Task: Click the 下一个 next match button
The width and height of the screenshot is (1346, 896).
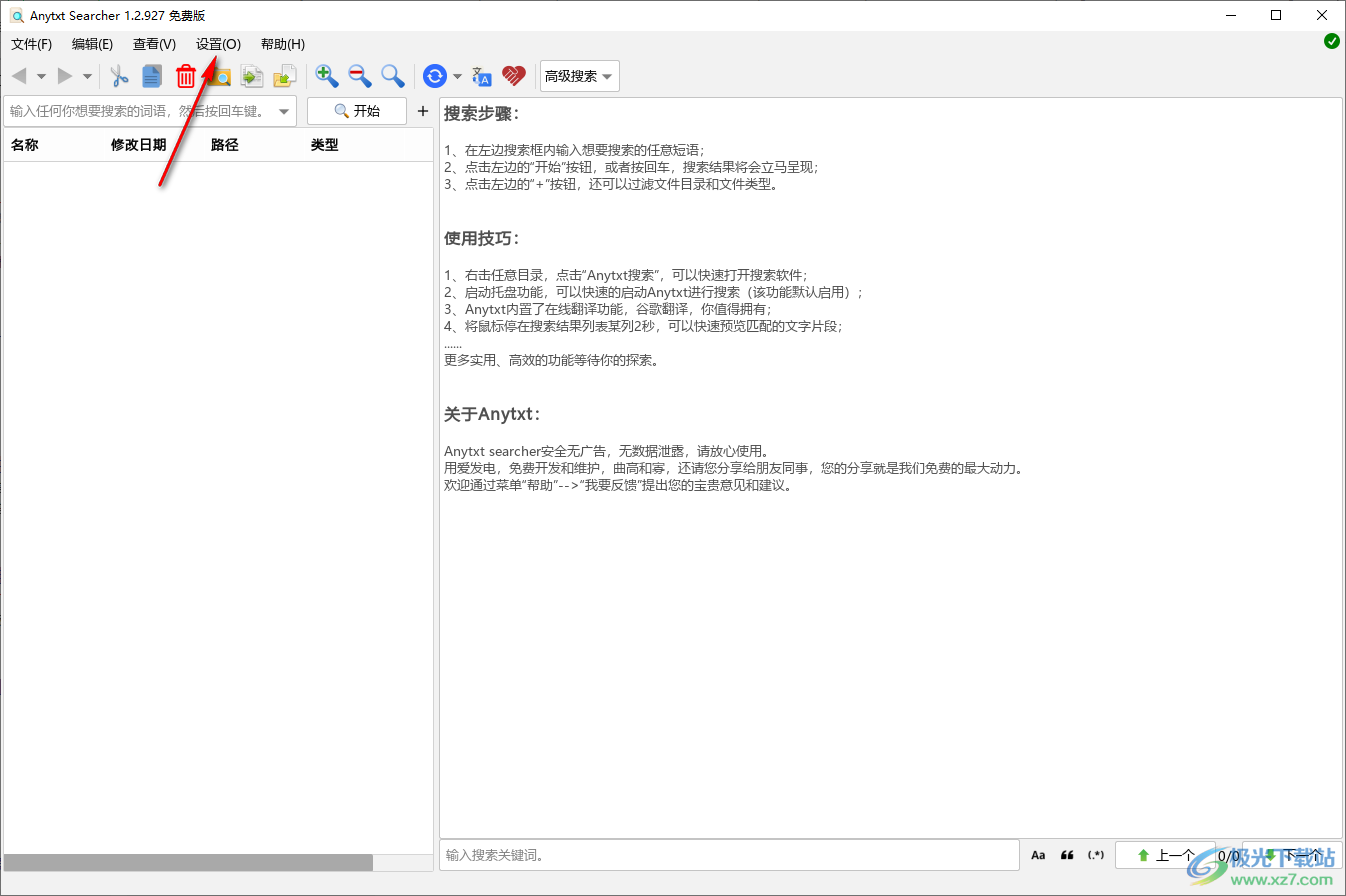Action: [1292, 855]
